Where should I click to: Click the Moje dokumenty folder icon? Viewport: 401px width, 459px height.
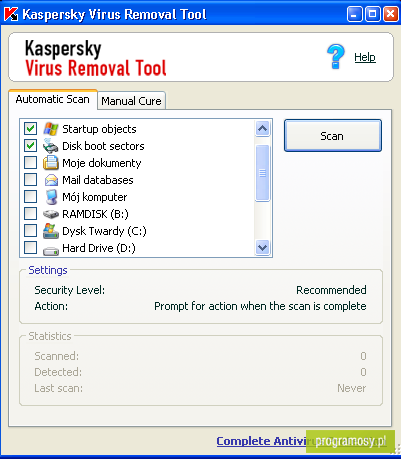pos(51,163)
